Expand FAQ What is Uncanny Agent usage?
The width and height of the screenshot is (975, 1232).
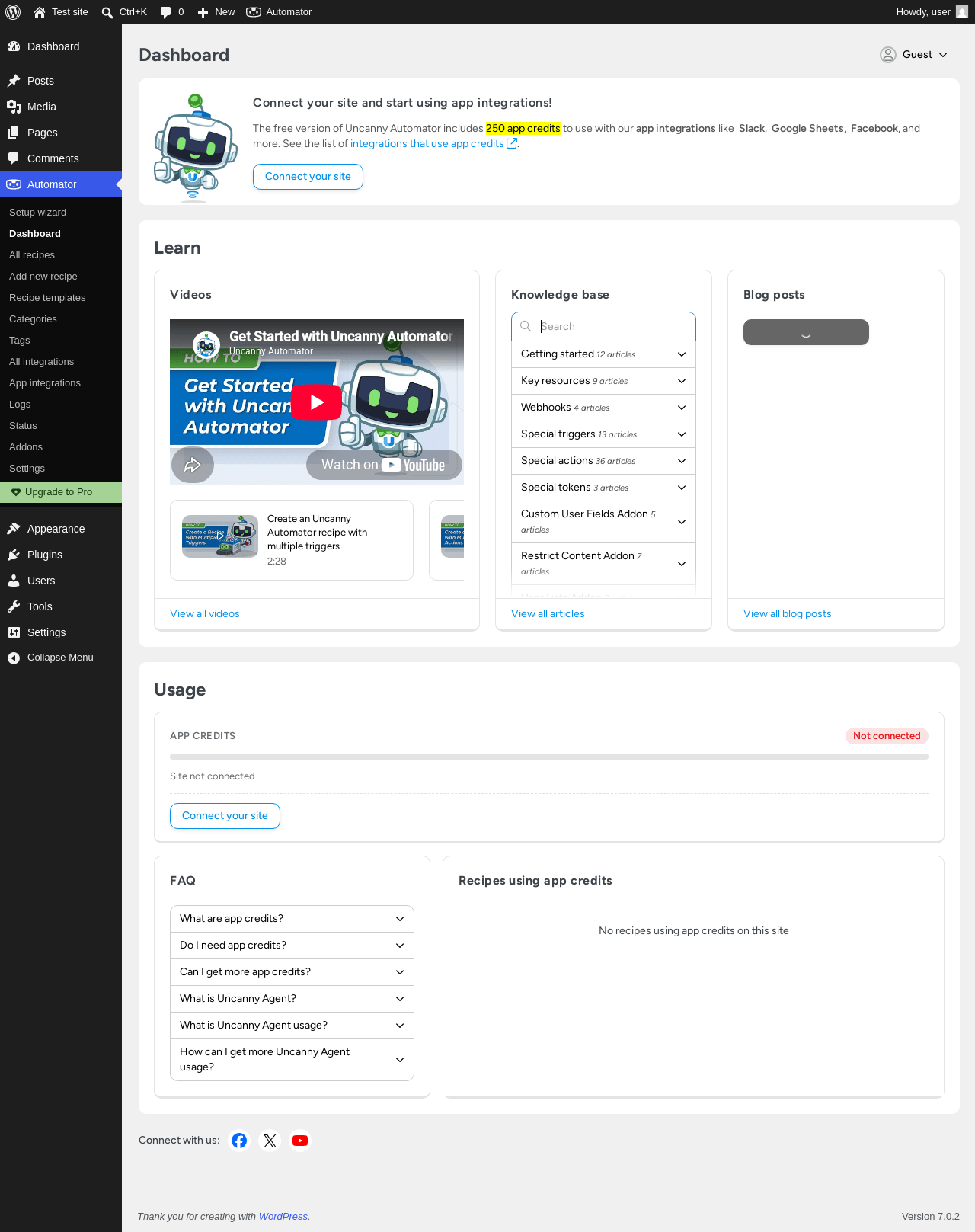(292, 1026)
